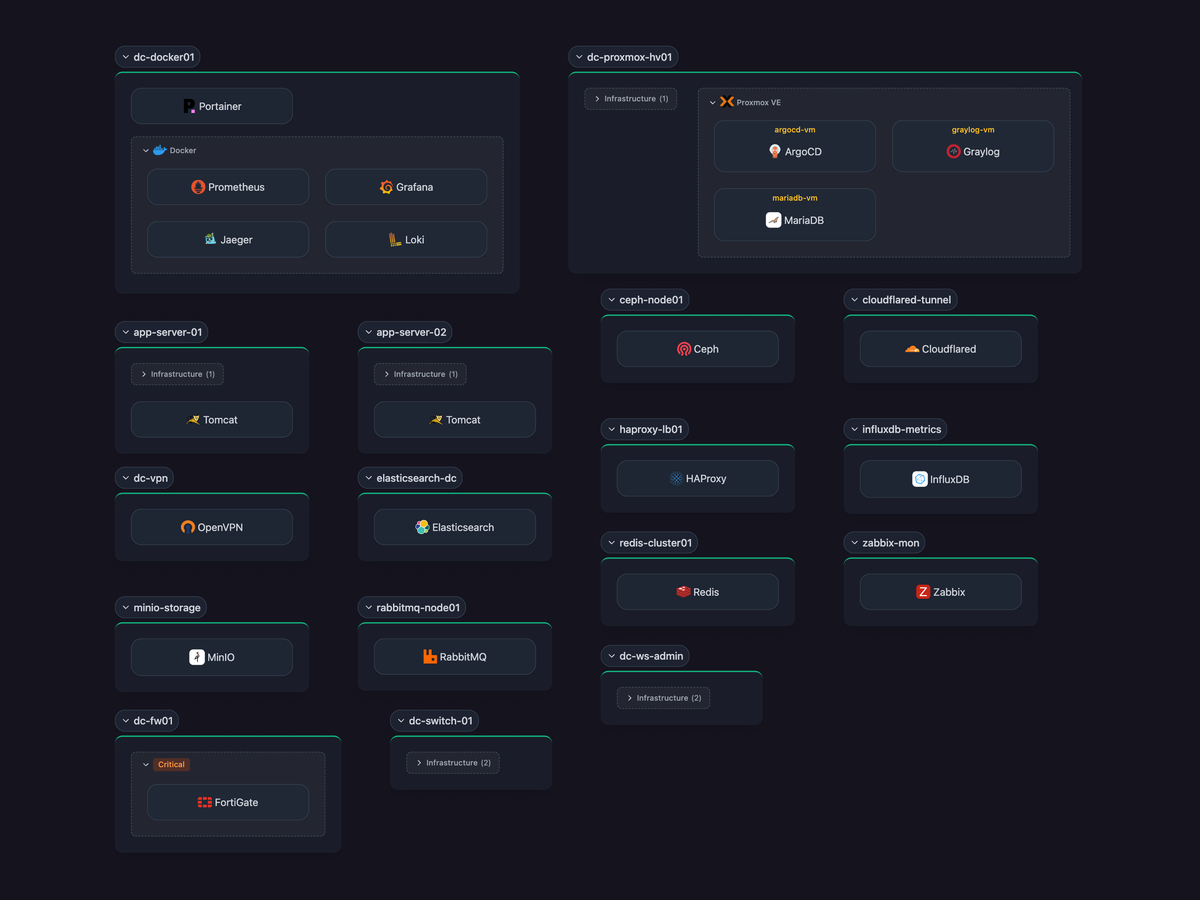Click the Elasticsearch icon

[x=422, y=527]
